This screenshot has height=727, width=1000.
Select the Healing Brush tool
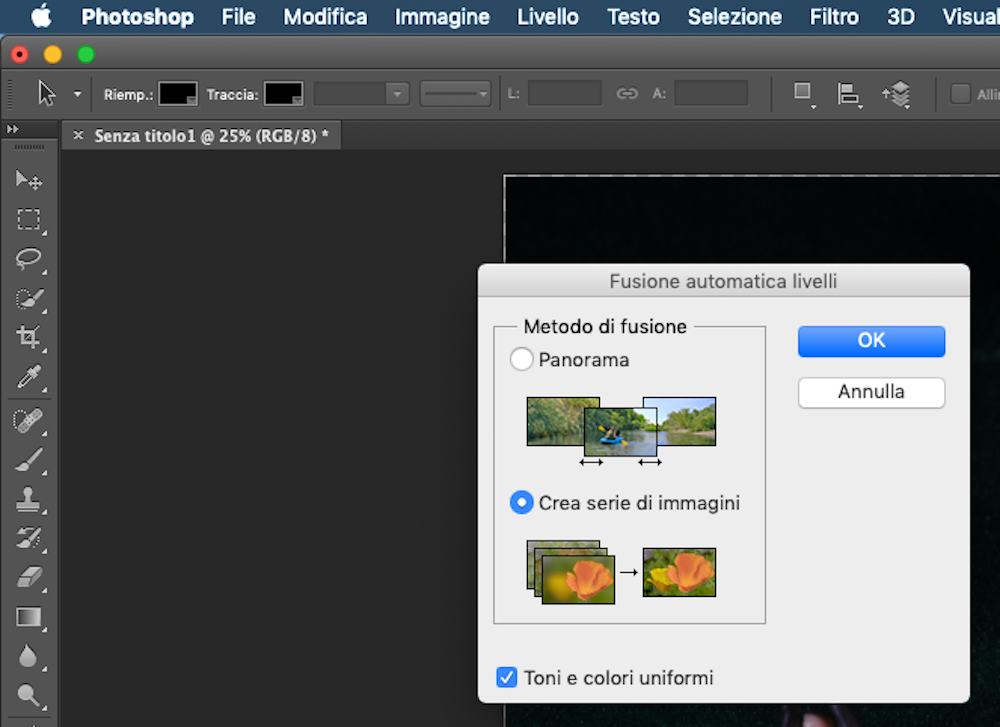(x=29, y=421)
